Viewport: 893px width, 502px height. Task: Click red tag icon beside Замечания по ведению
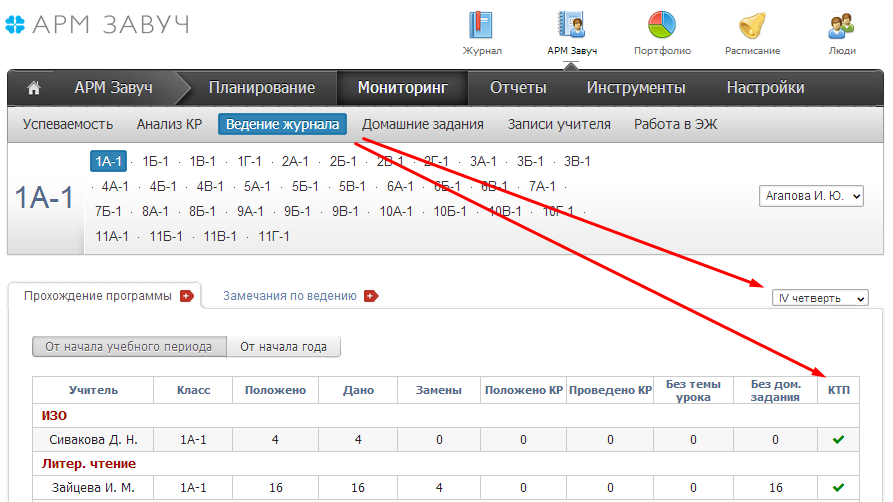tap(371, 296)
